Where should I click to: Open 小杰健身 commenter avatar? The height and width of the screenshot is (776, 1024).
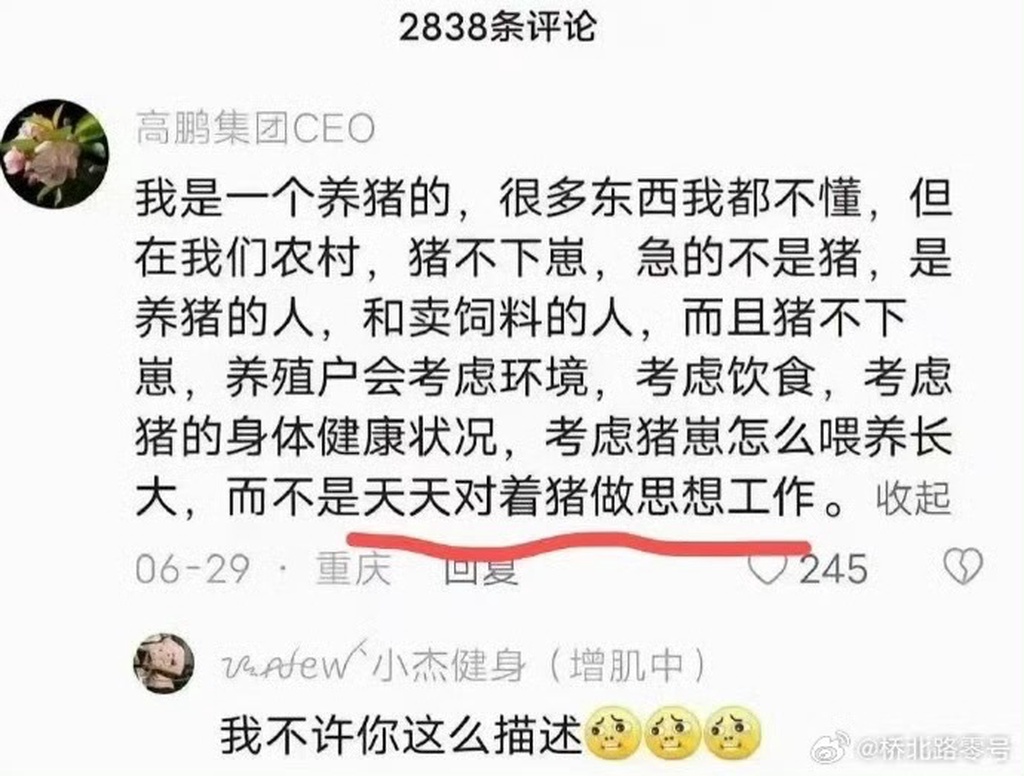[164, 663]
